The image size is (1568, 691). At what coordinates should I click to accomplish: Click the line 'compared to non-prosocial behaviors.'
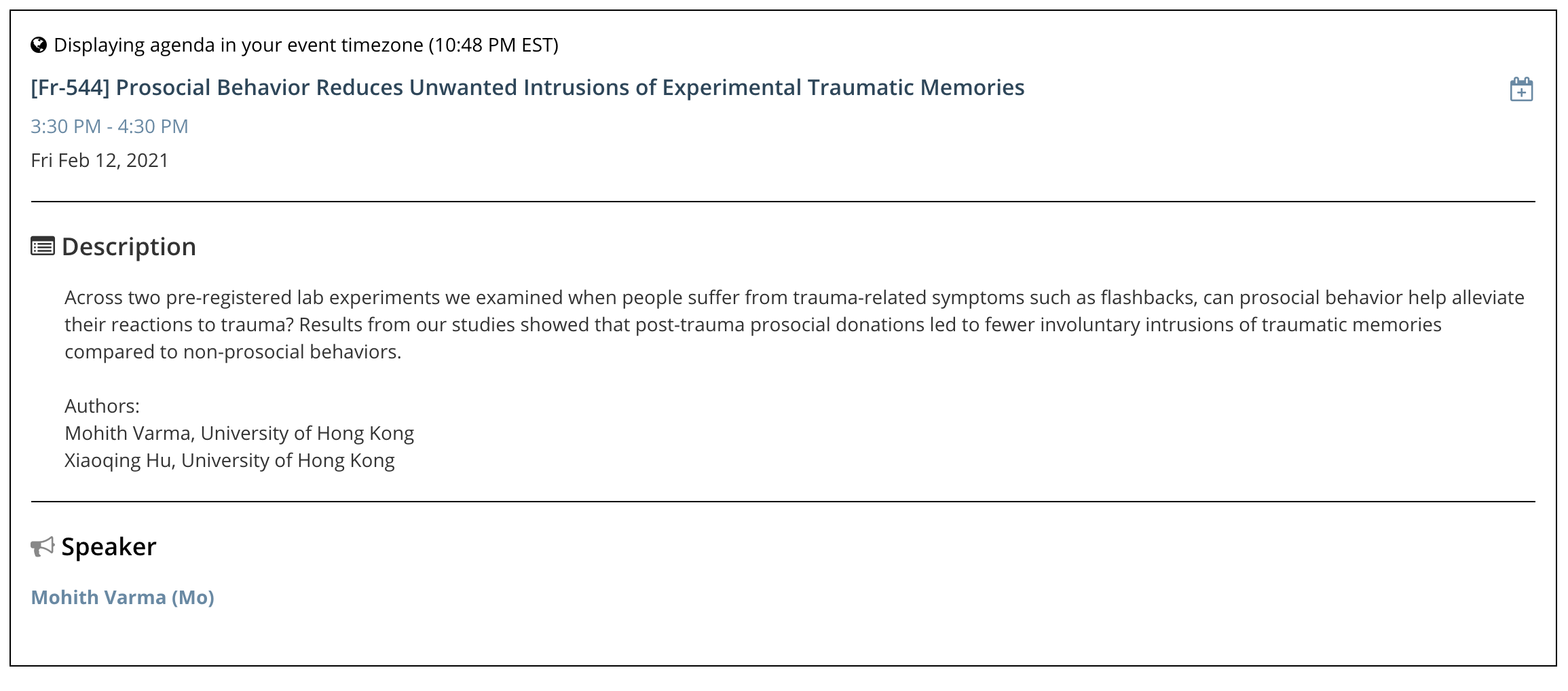[x=233, y=352]
